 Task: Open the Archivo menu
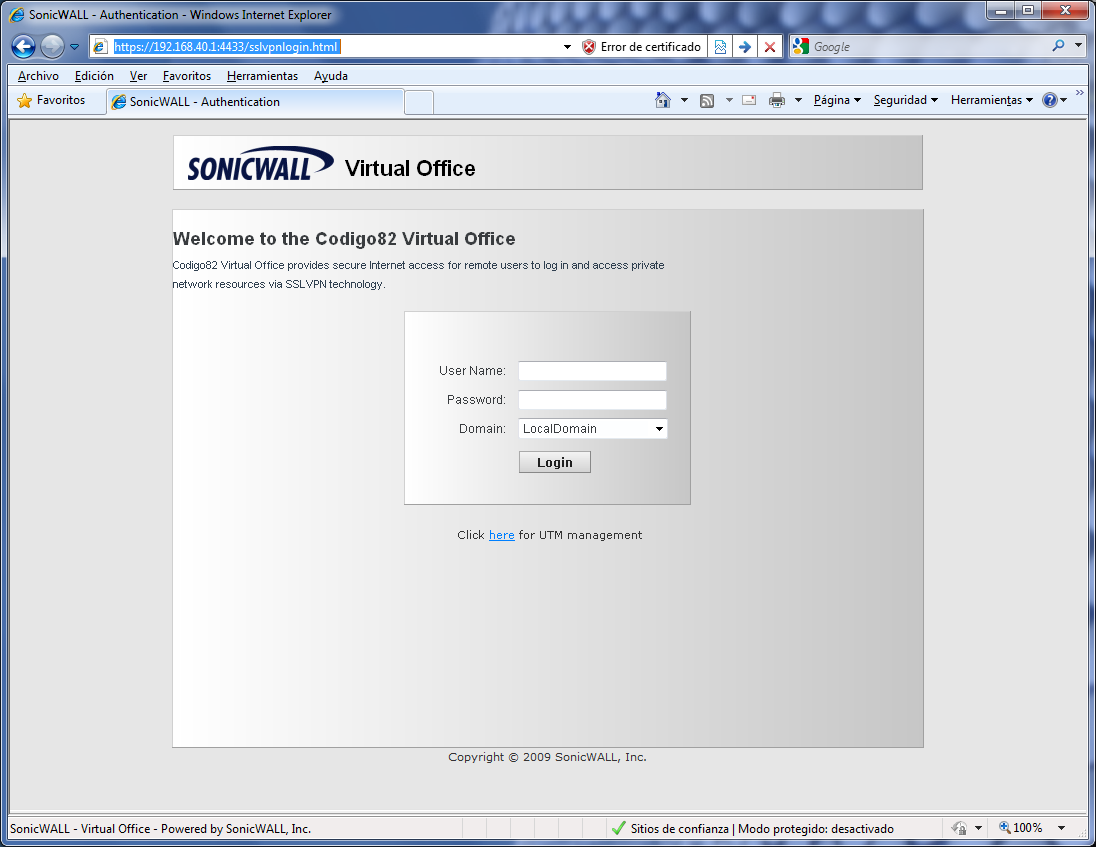(38, 76)
